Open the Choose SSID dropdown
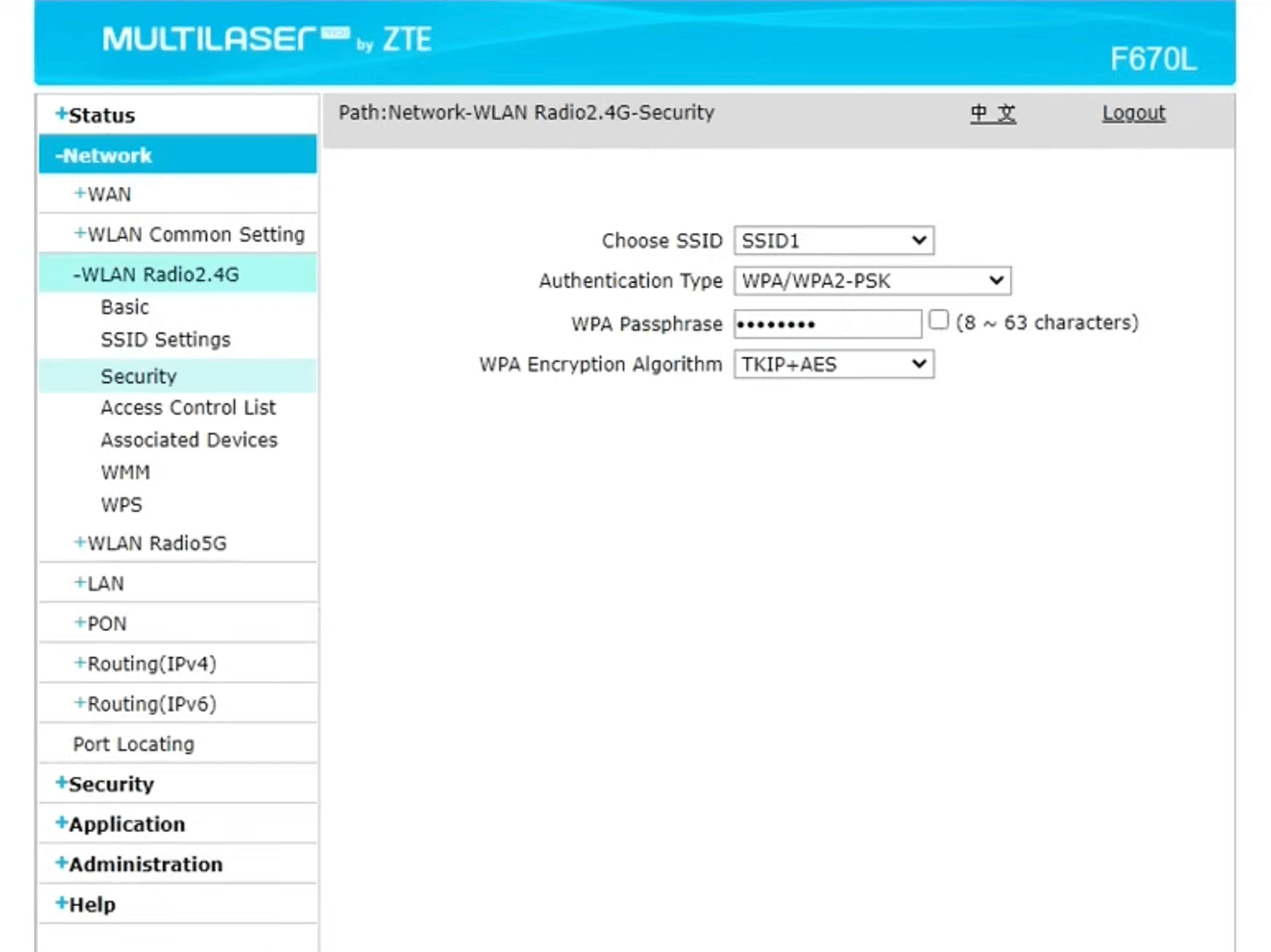The image size is (1271, 952). tap(834, 241)
